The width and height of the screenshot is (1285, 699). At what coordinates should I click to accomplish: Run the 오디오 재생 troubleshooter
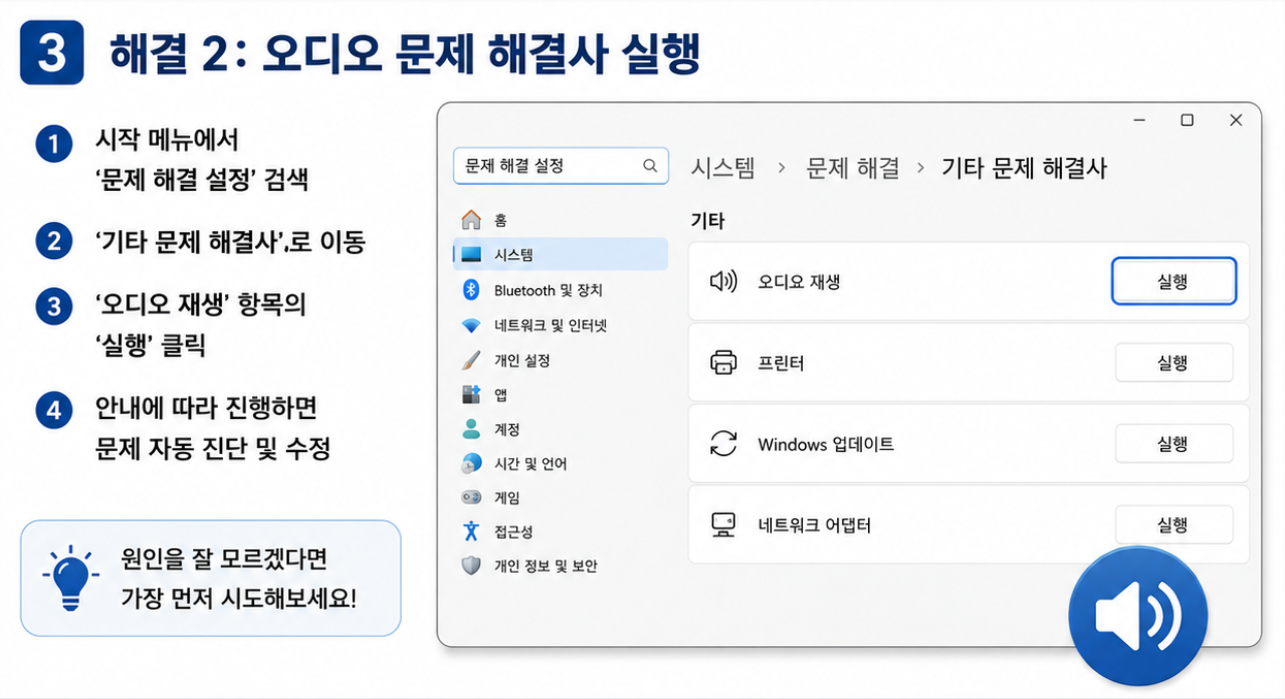1173,282
